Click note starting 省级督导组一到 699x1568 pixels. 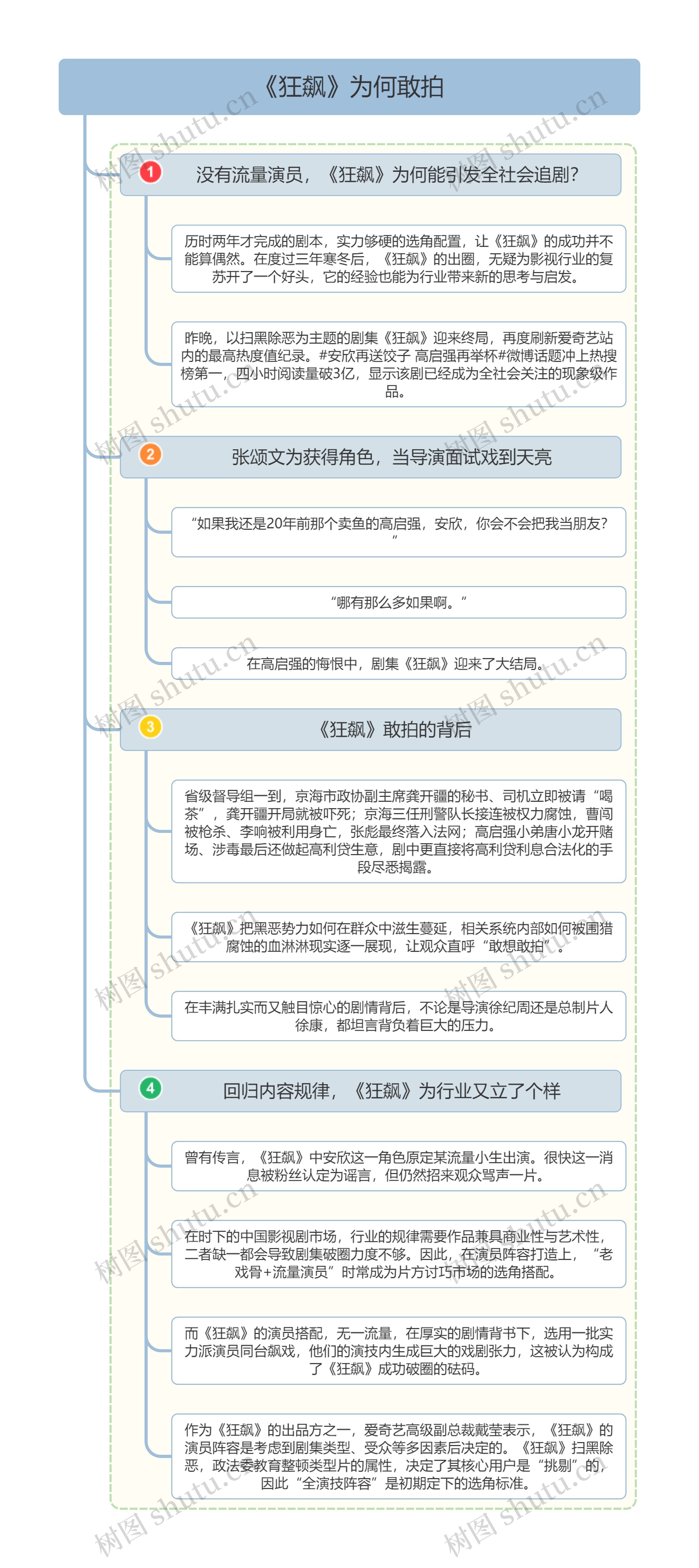(x=399, y=832)
